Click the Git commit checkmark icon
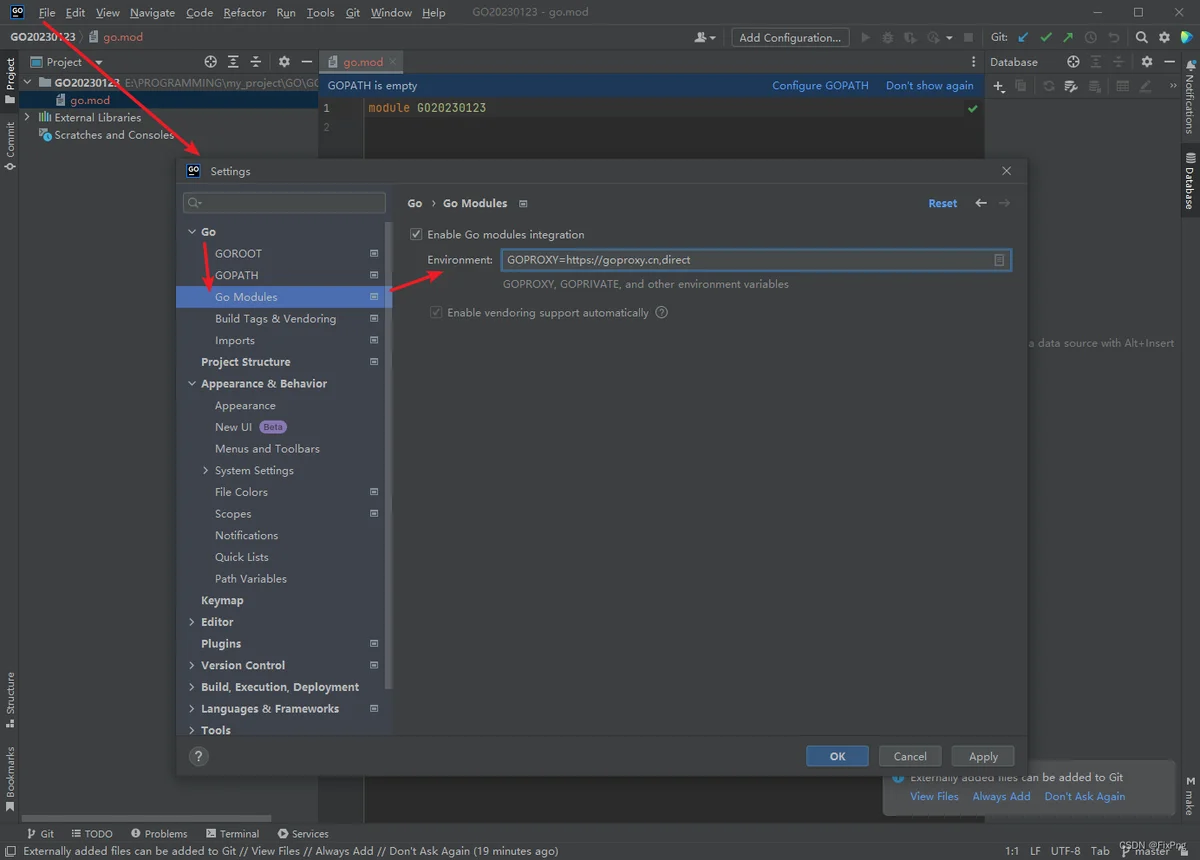The width and height of the screenshot is (1200, 860). tap(1046, 38)
